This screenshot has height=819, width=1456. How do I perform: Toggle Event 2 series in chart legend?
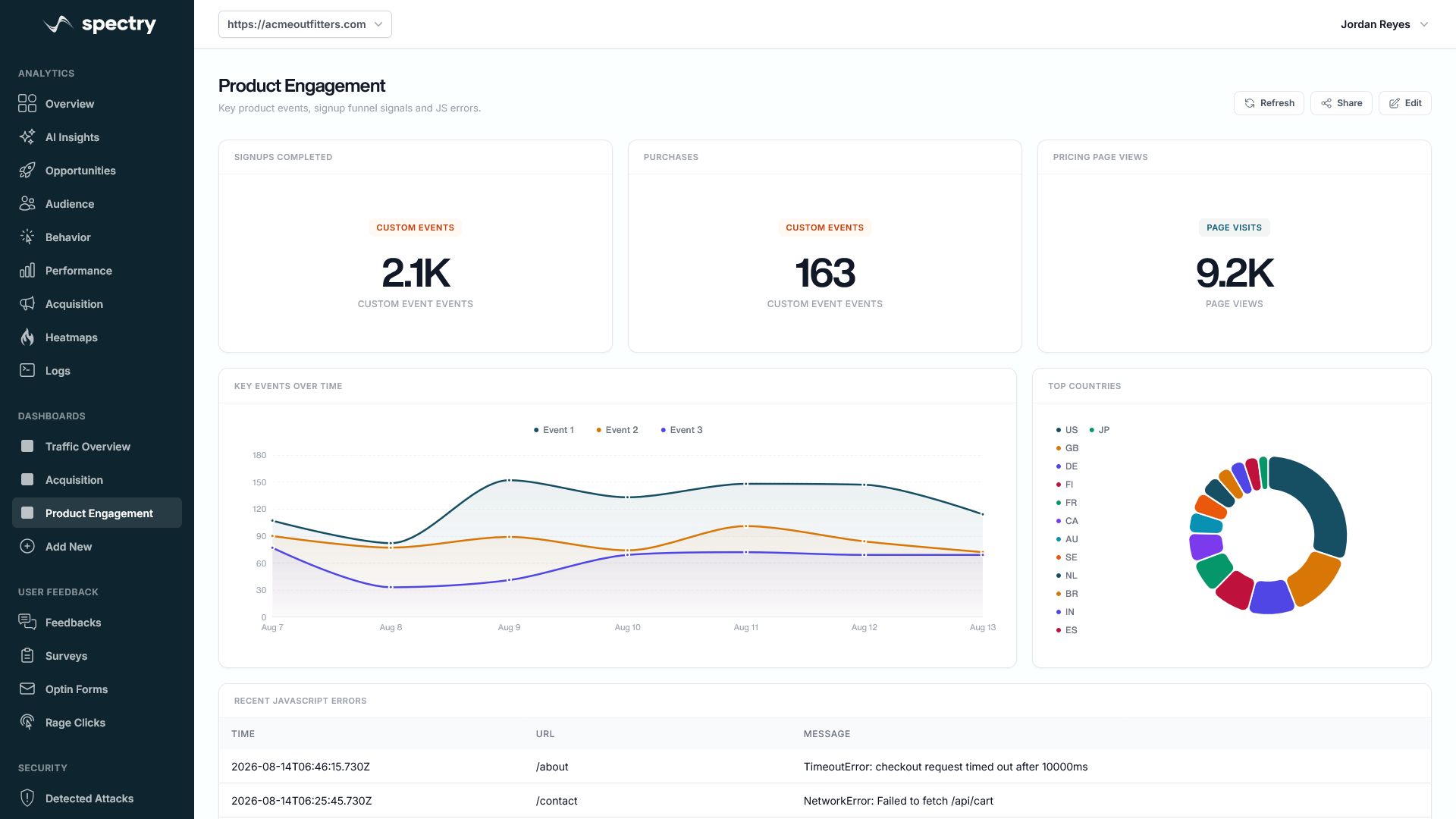617,430
